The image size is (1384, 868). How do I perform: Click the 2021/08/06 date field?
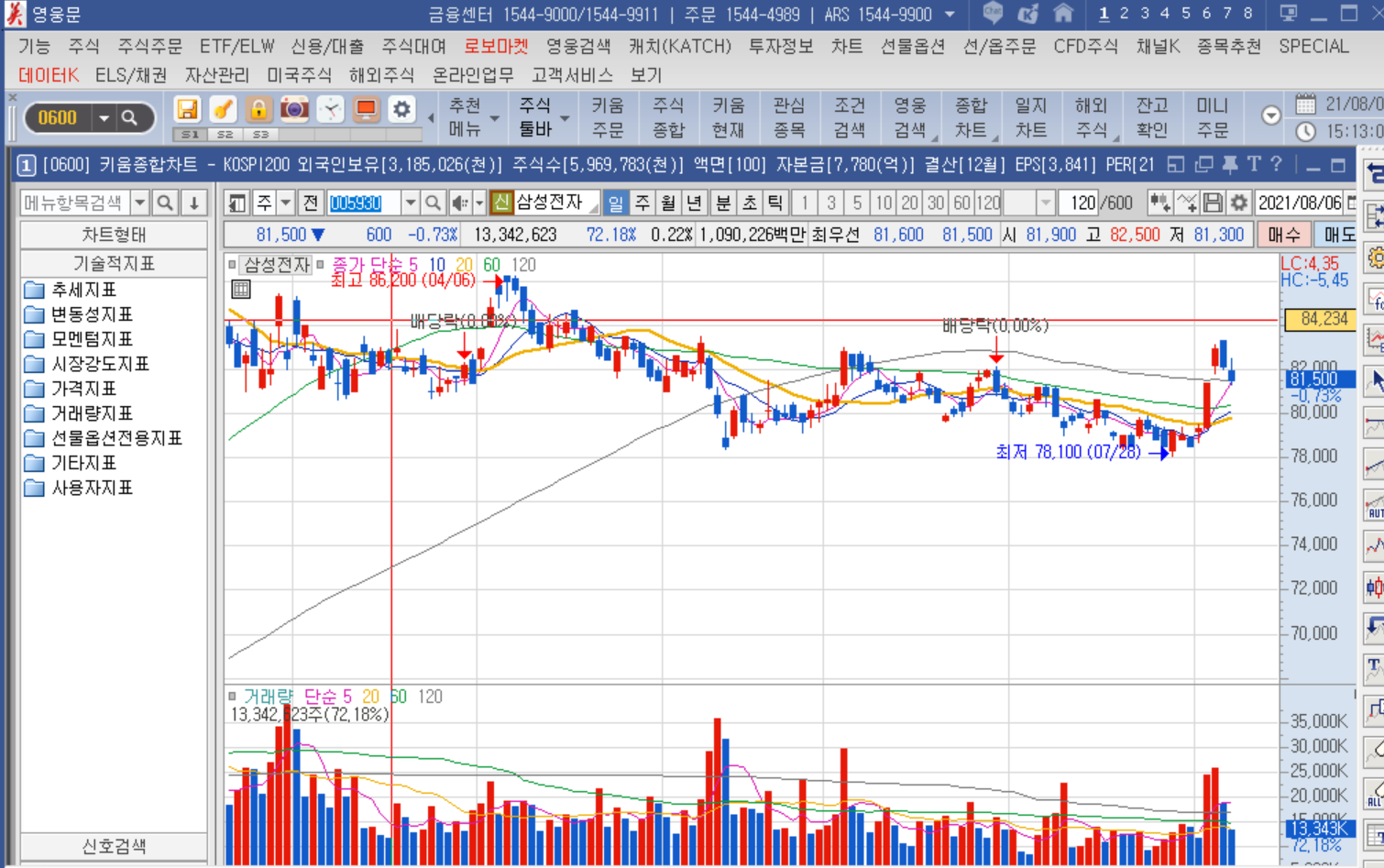pos(1299,203)
